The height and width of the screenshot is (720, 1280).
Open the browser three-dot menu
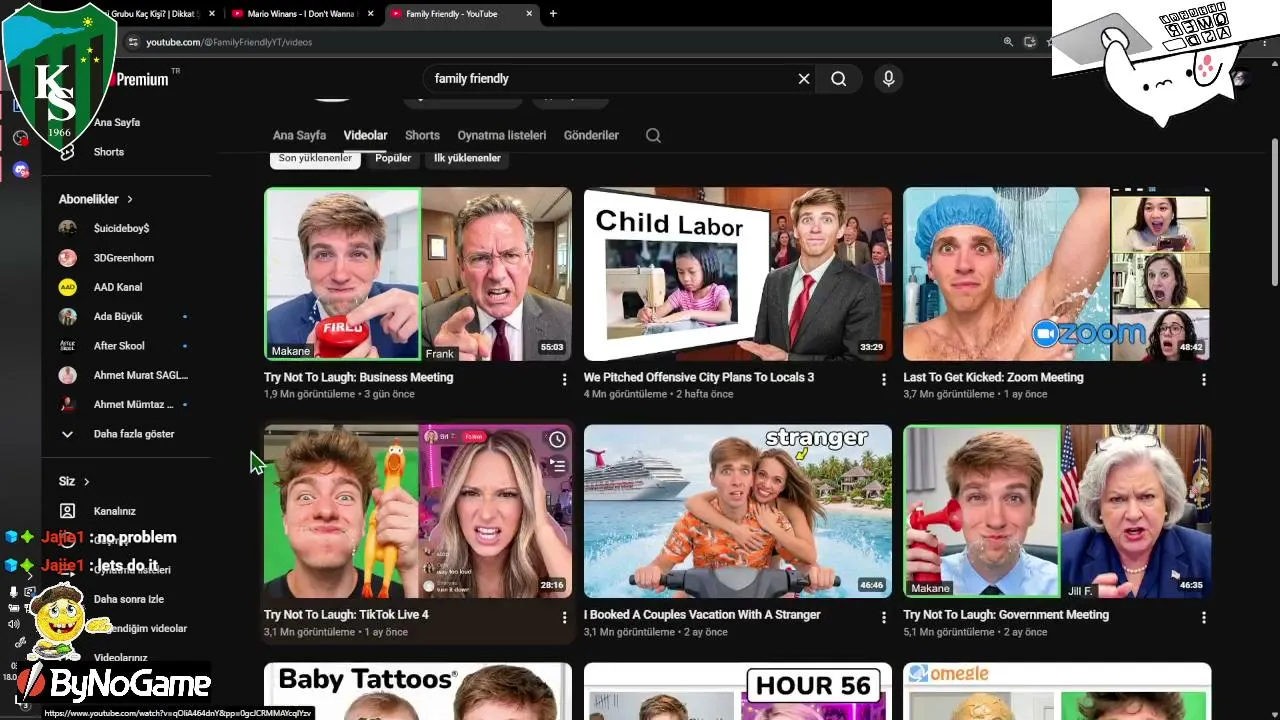pos(1266,42)
